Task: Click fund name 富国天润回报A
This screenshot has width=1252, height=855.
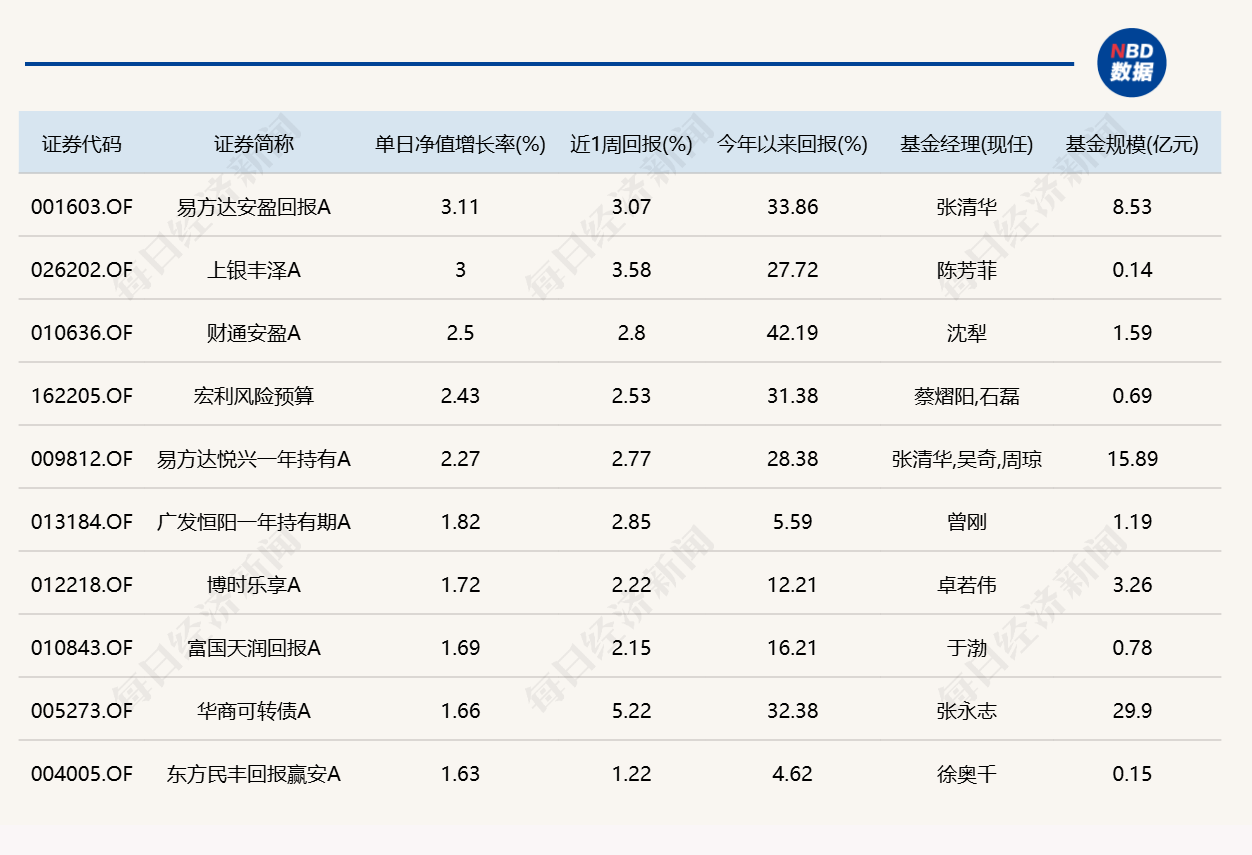Action: [x=254, y=648]
